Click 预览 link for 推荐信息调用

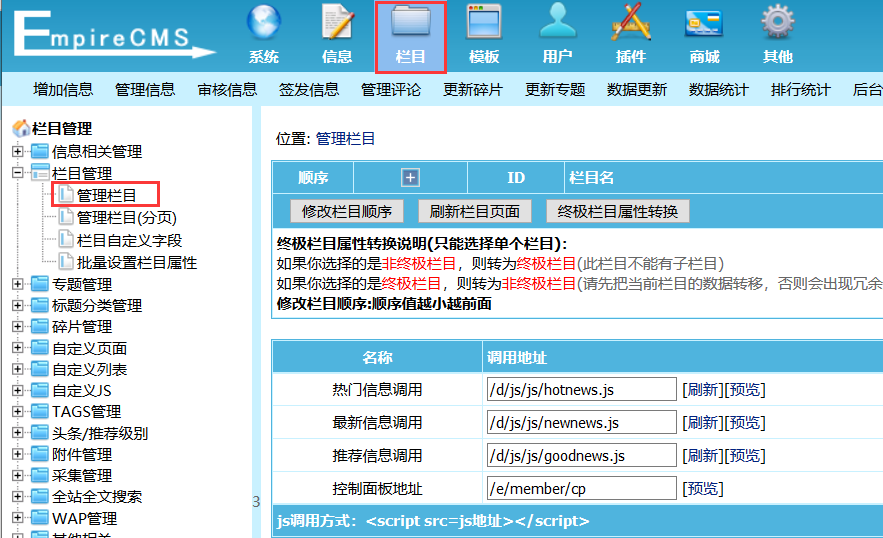click(744, 455)
